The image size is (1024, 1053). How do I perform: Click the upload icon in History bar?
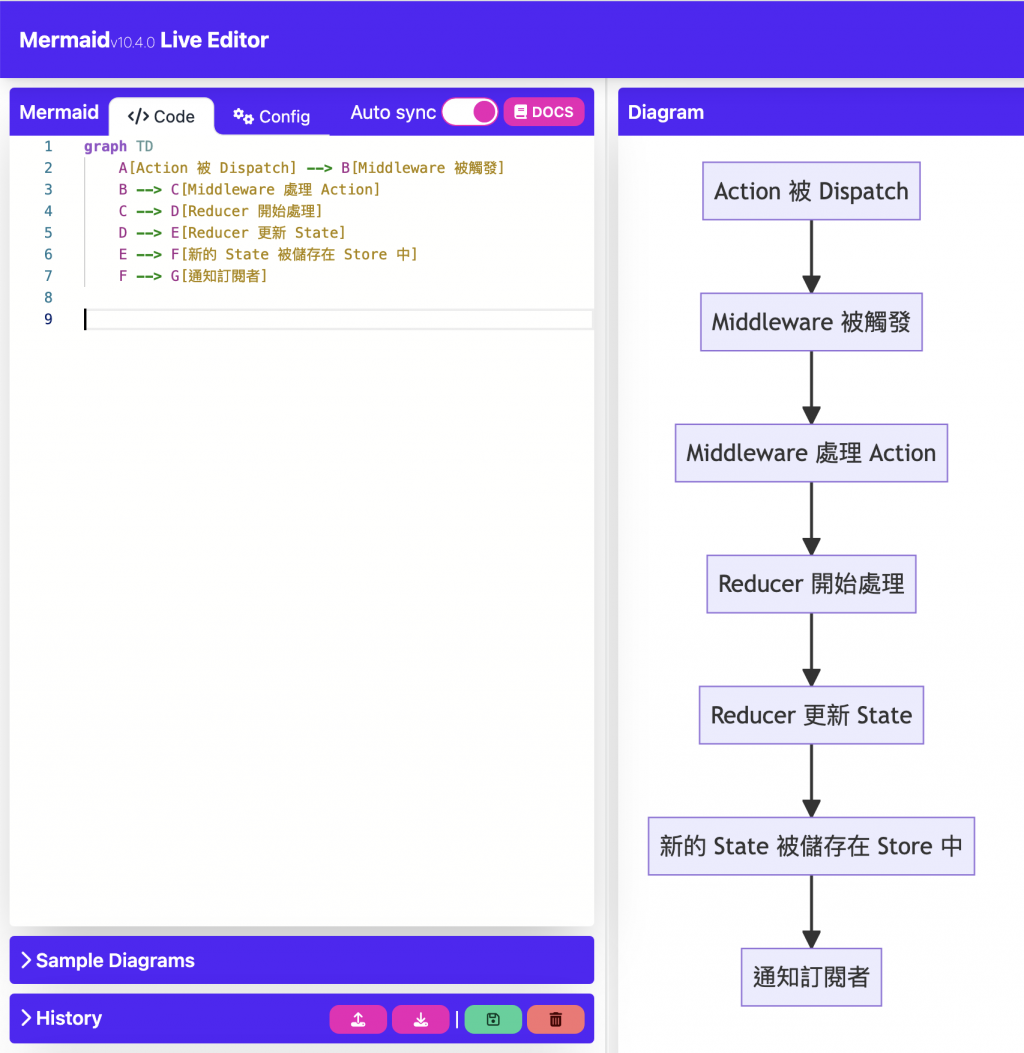(358, 1019)
